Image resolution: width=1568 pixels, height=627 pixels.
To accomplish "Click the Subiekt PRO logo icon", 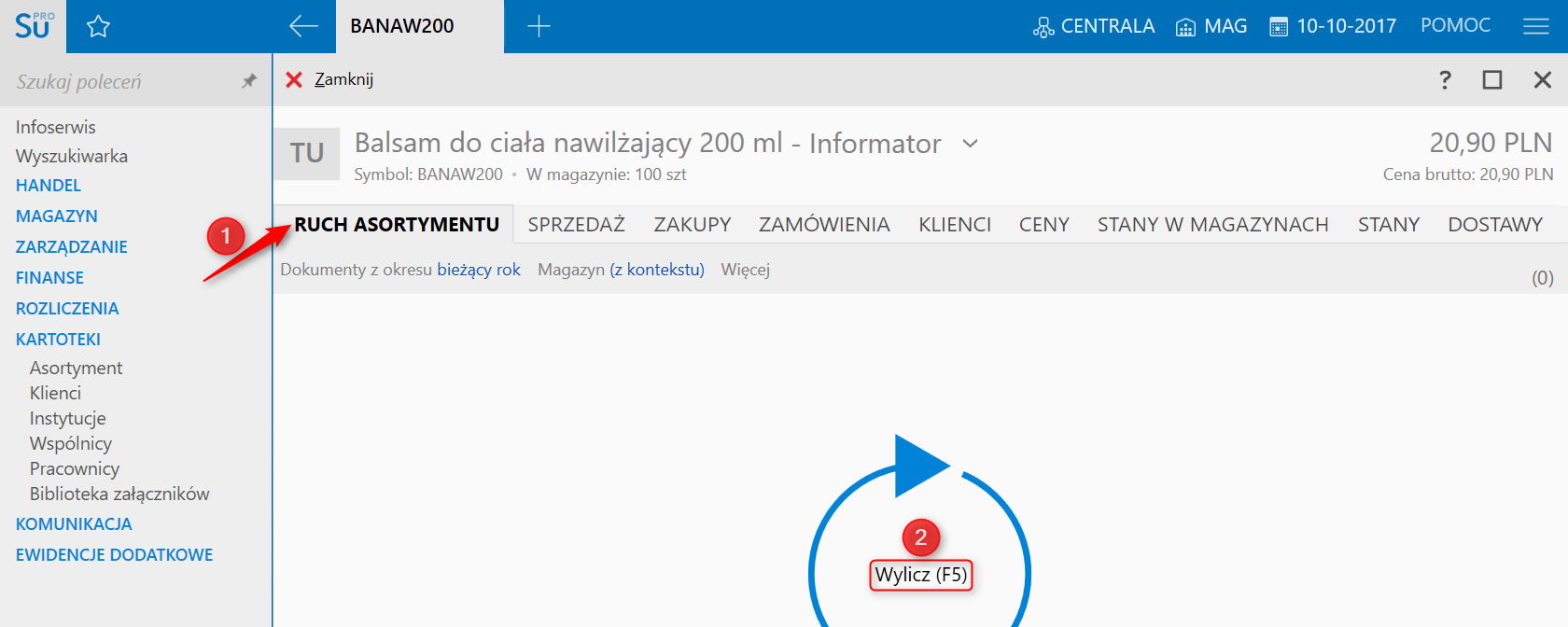I will coord(34,25).
